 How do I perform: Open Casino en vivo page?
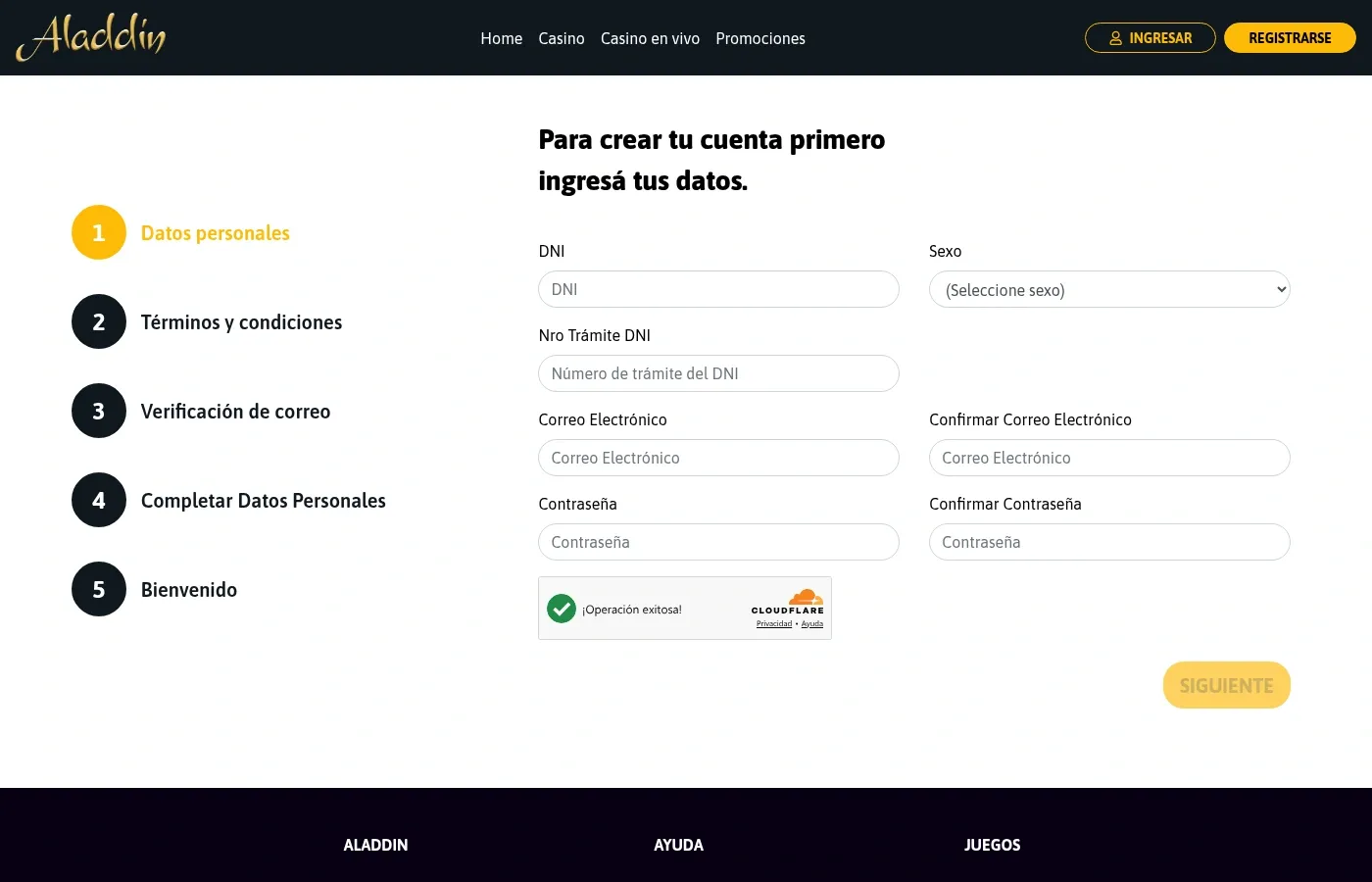[651, 38]
